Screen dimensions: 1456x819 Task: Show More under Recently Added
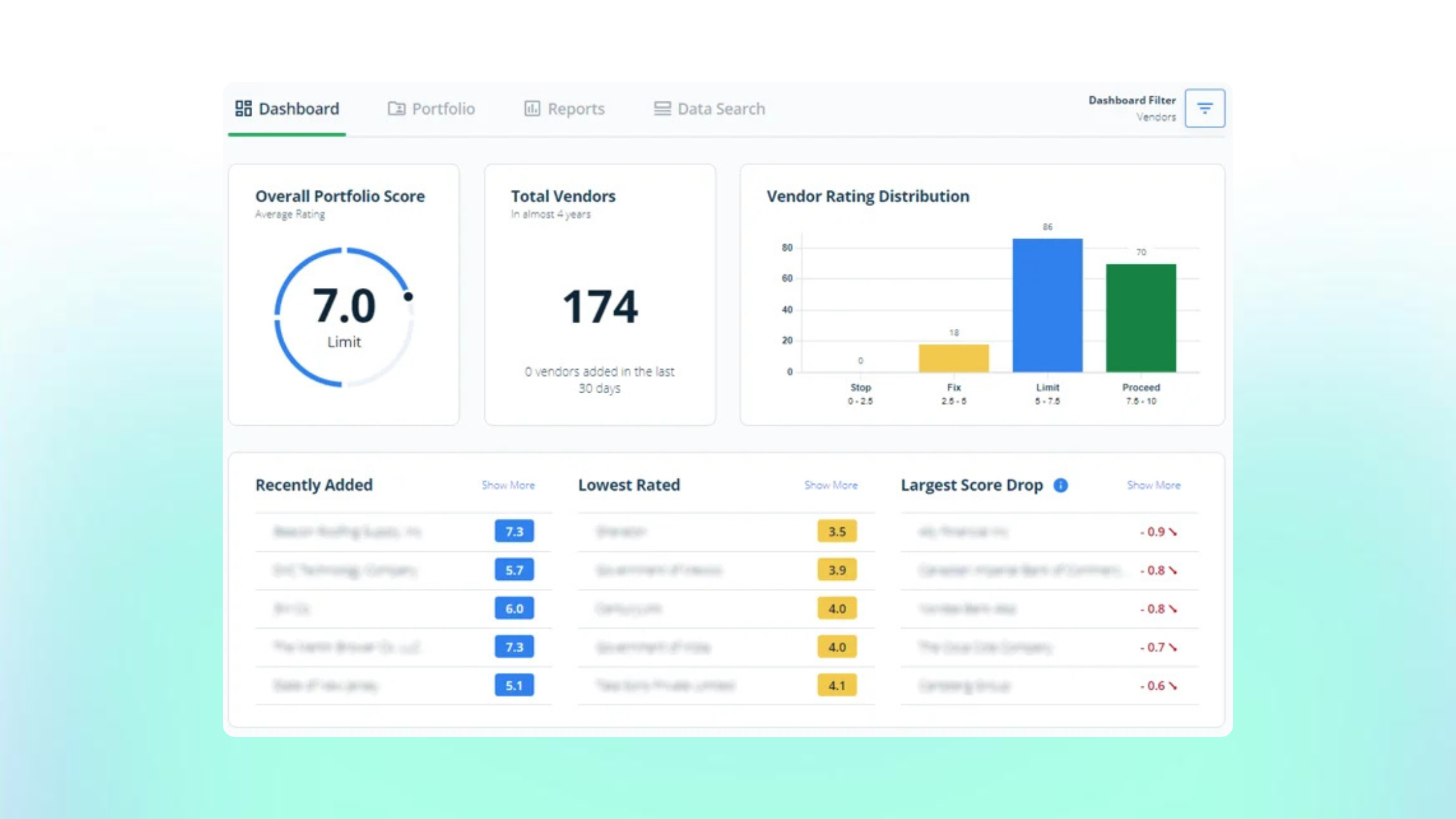pyautogui.click(x=508, y=485)
